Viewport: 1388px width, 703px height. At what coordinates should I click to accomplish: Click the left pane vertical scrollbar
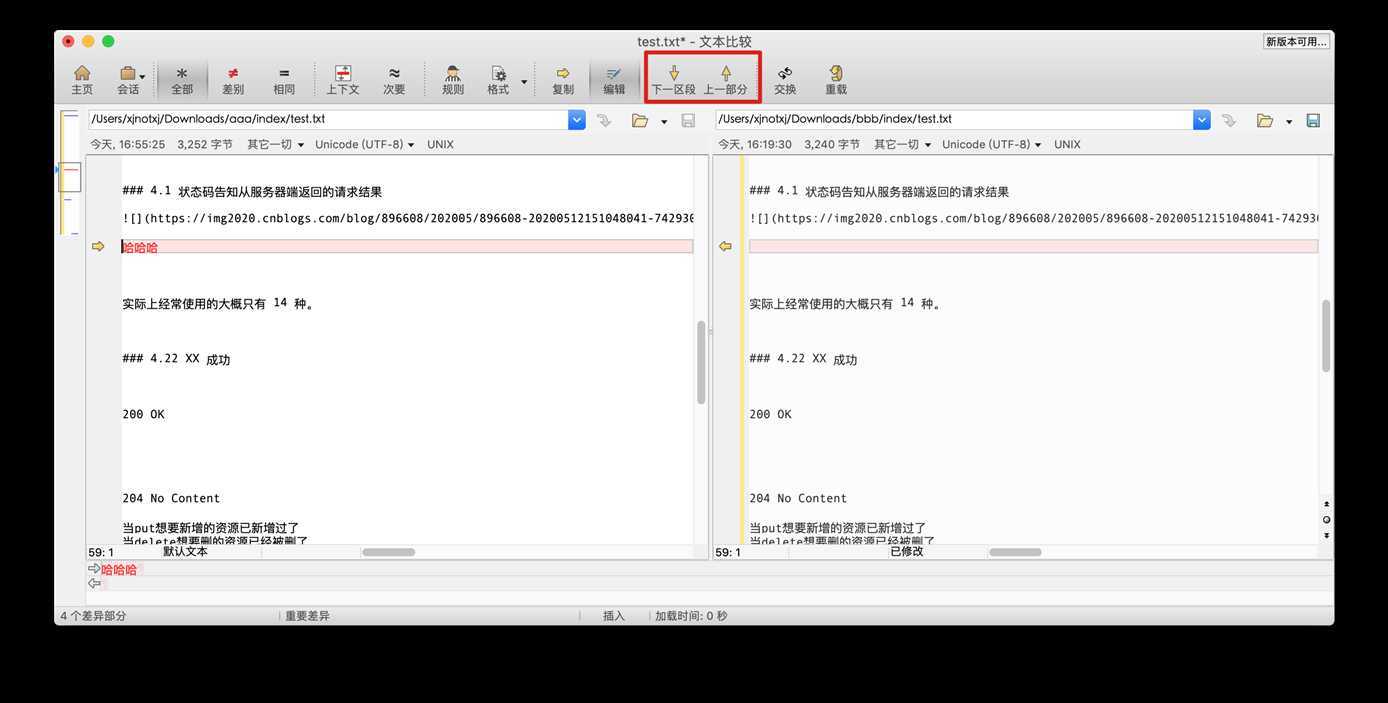[701, 362]
